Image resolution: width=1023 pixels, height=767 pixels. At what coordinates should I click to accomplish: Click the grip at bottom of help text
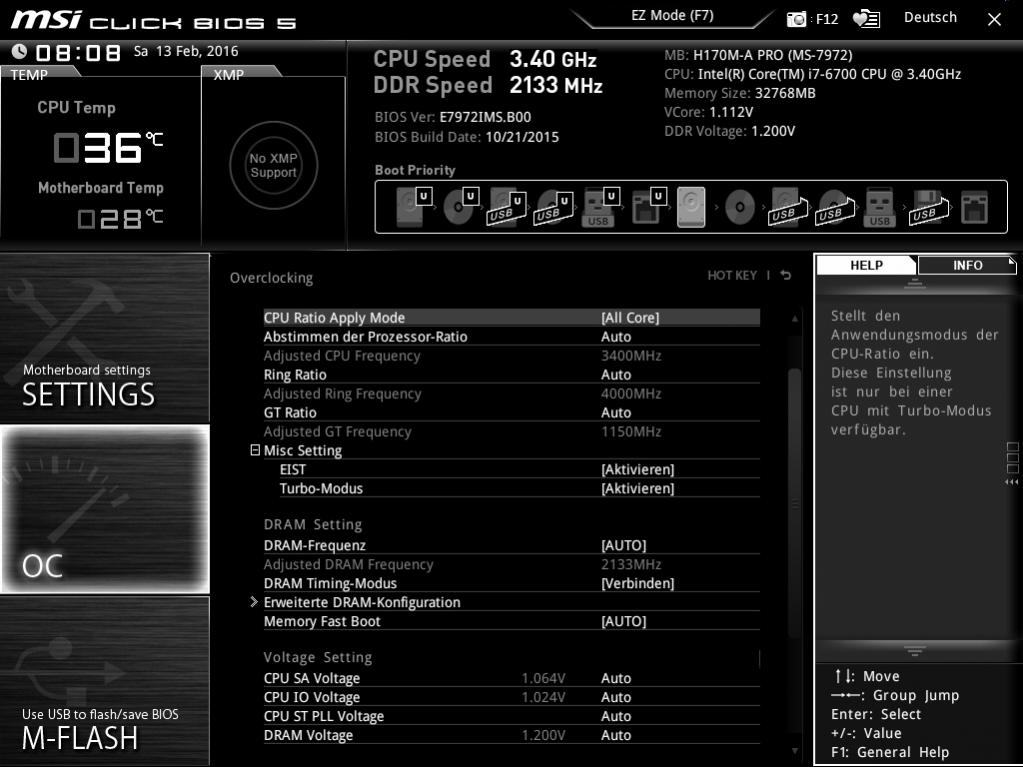915,651
